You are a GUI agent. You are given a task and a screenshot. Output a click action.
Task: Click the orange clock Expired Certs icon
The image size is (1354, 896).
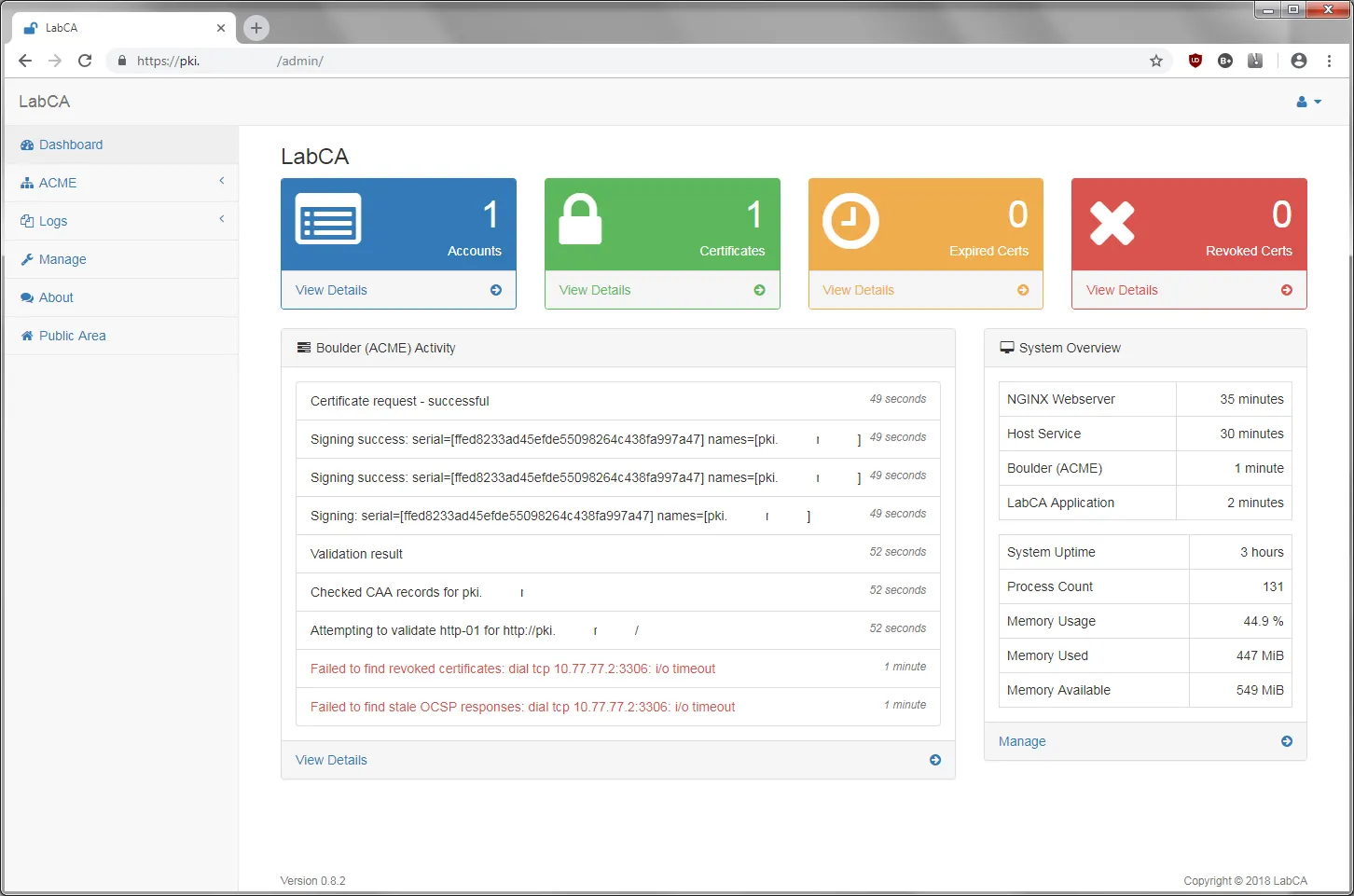[x=850, y=221]
